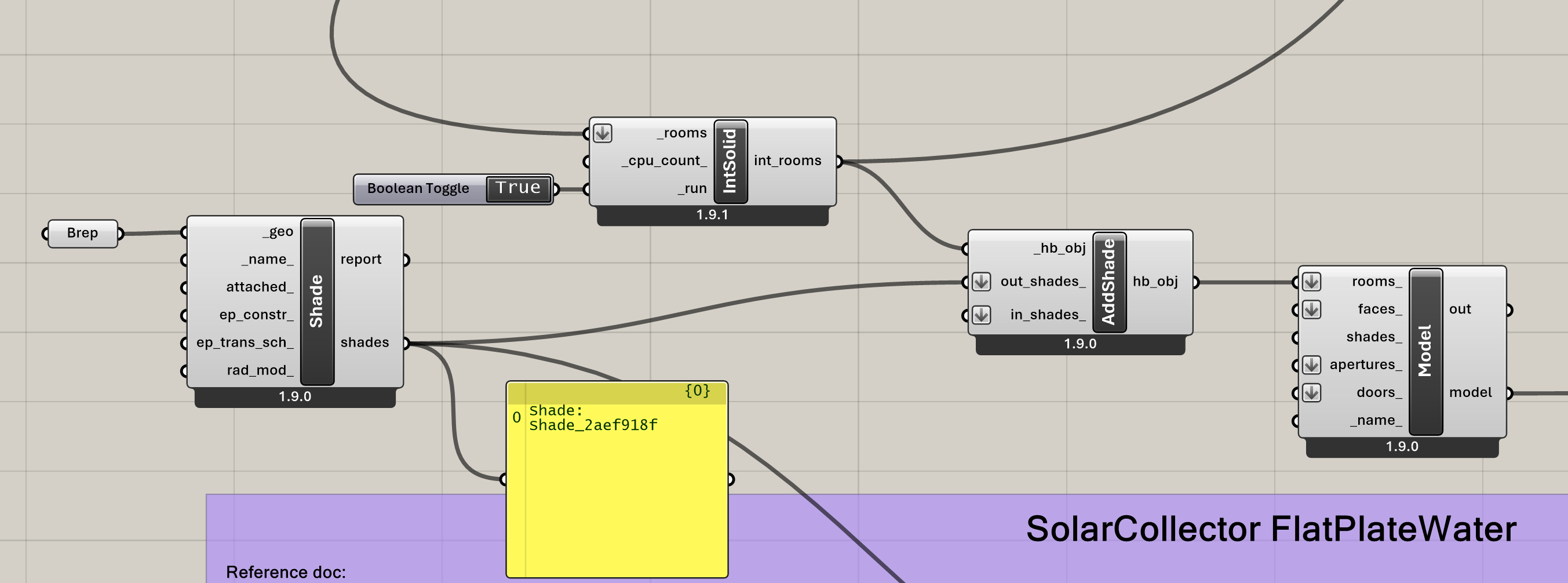Select the Brep parameter component

[x=82, y=233]
